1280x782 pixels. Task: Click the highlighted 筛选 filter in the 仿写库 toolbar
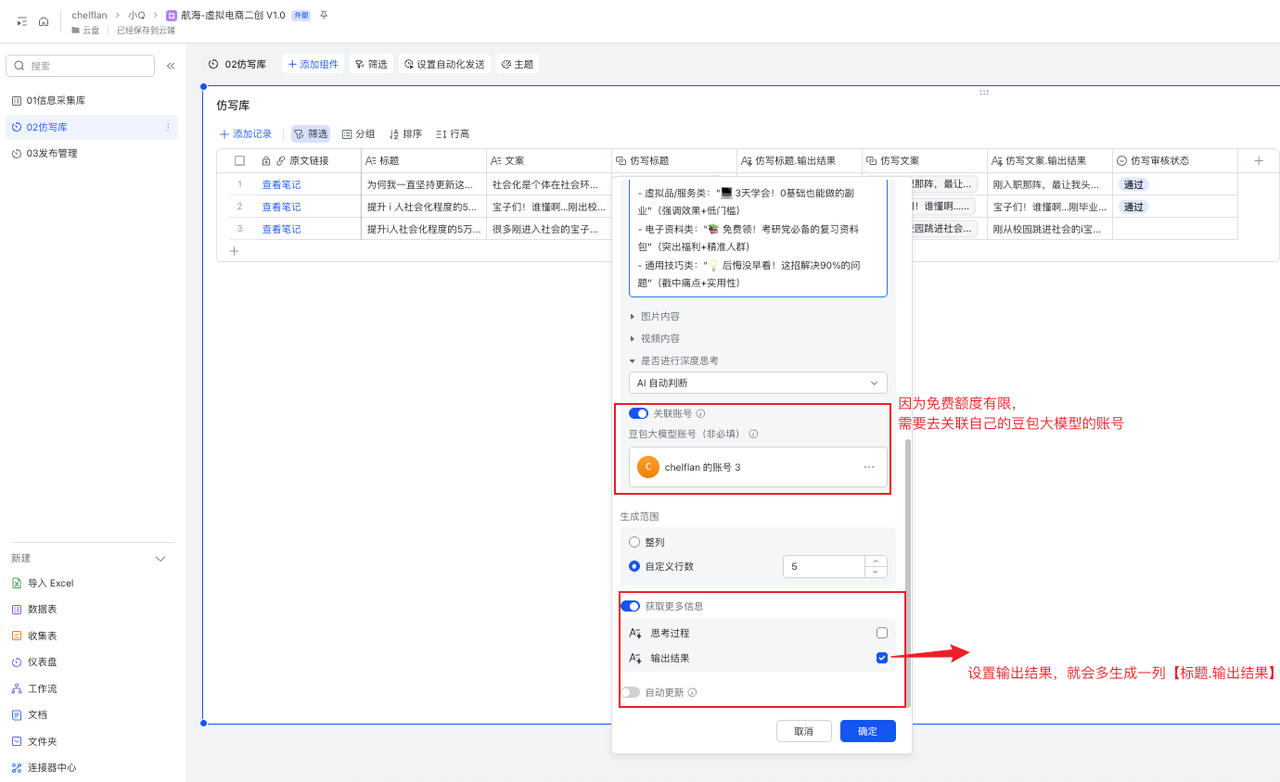[310, 134]
